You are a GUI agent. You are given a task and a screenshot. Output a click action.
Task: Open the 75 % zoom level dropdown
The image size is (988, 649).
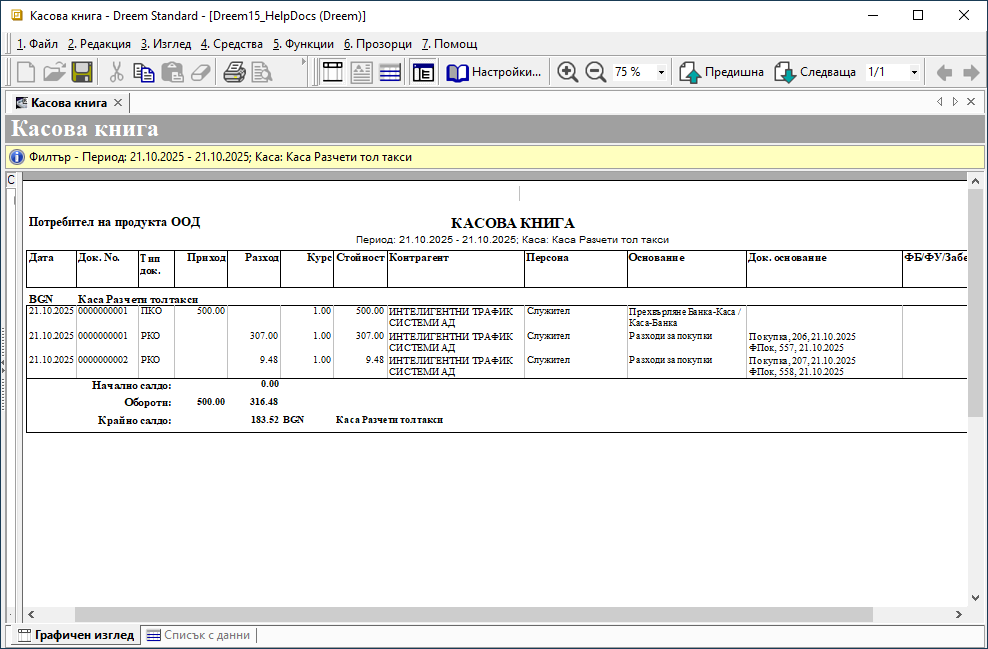(x=661, y=73)
